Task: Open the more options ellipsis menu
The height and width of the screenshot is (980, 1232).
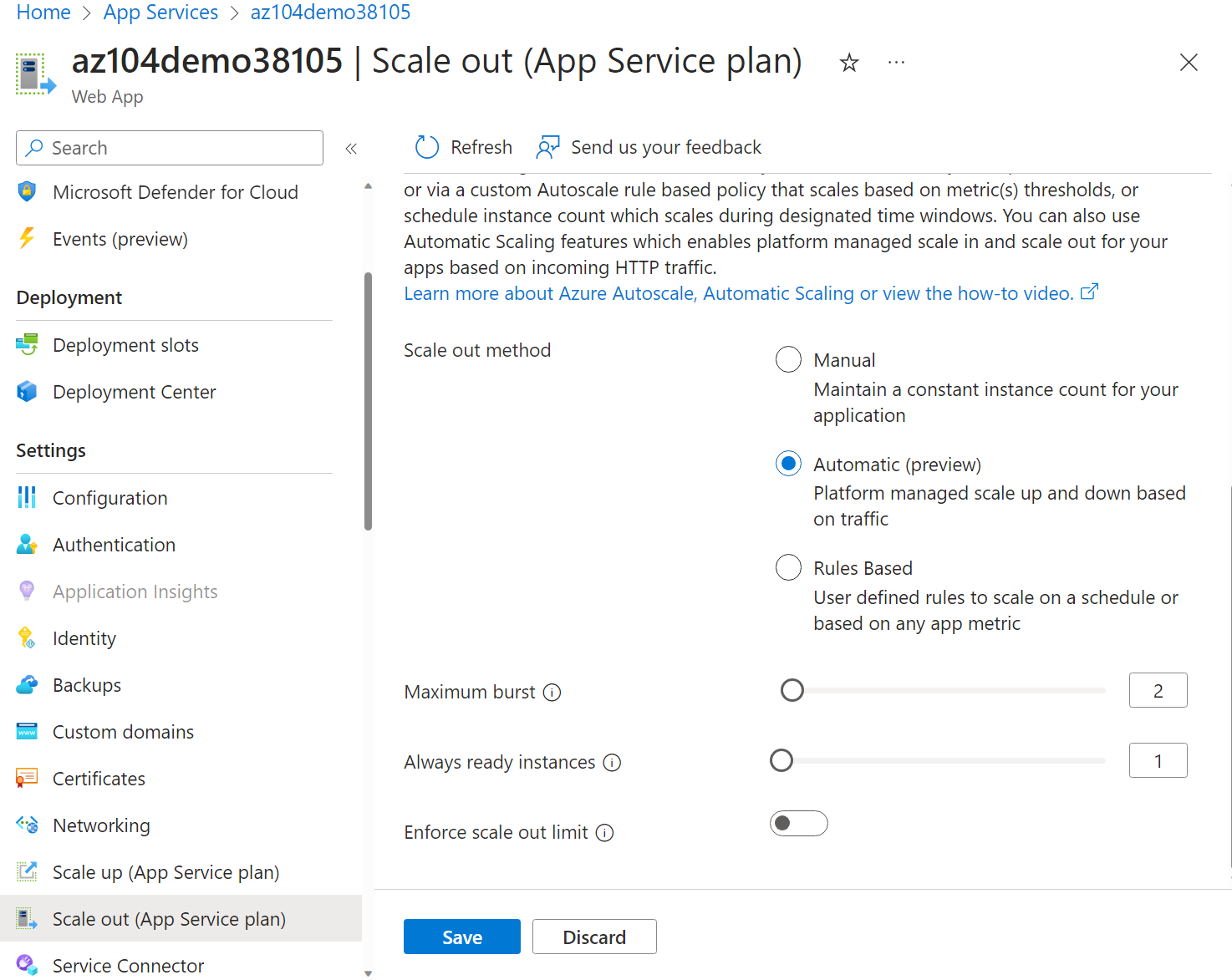Action: click(x=896, y=62)
